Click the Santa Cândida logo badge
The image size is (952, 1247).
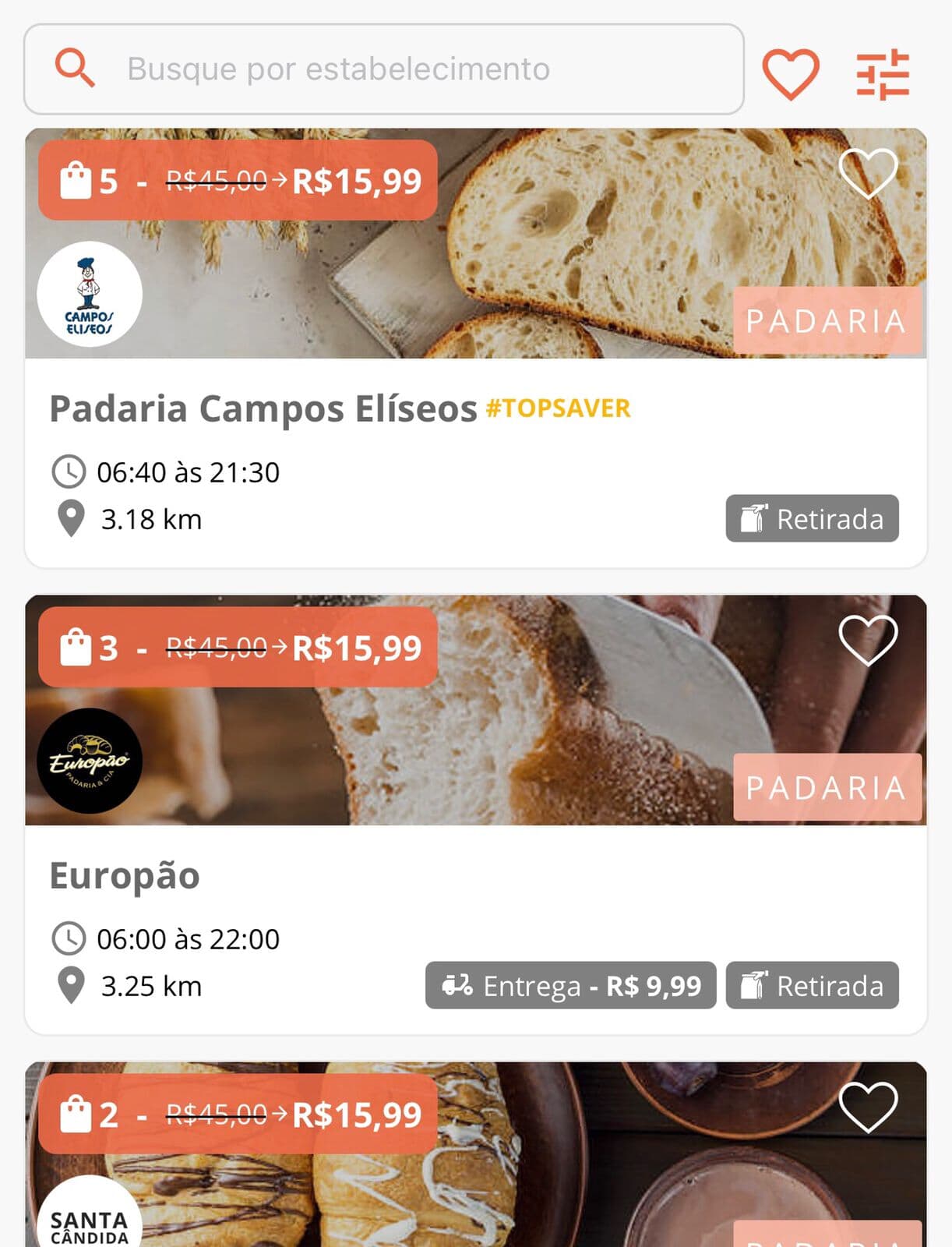tap(90, 1212)
